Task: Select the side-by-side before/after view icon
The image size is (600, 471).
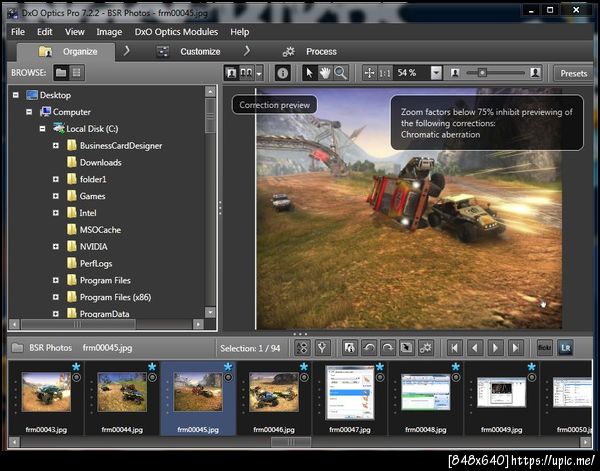Action: click(x=246, y=73)
